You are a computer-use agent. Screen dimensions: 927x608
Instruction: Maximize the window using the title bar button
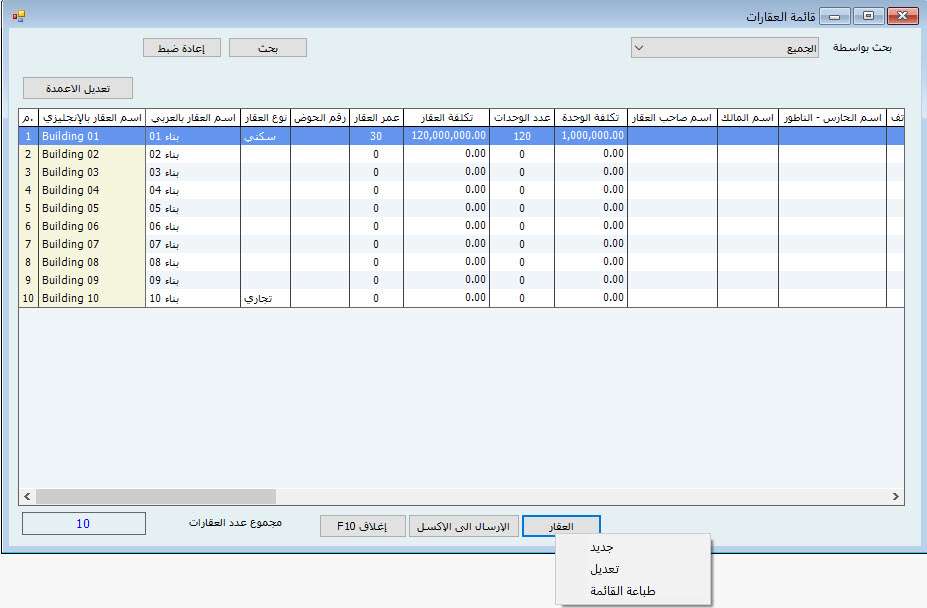[x=867, y=16]
